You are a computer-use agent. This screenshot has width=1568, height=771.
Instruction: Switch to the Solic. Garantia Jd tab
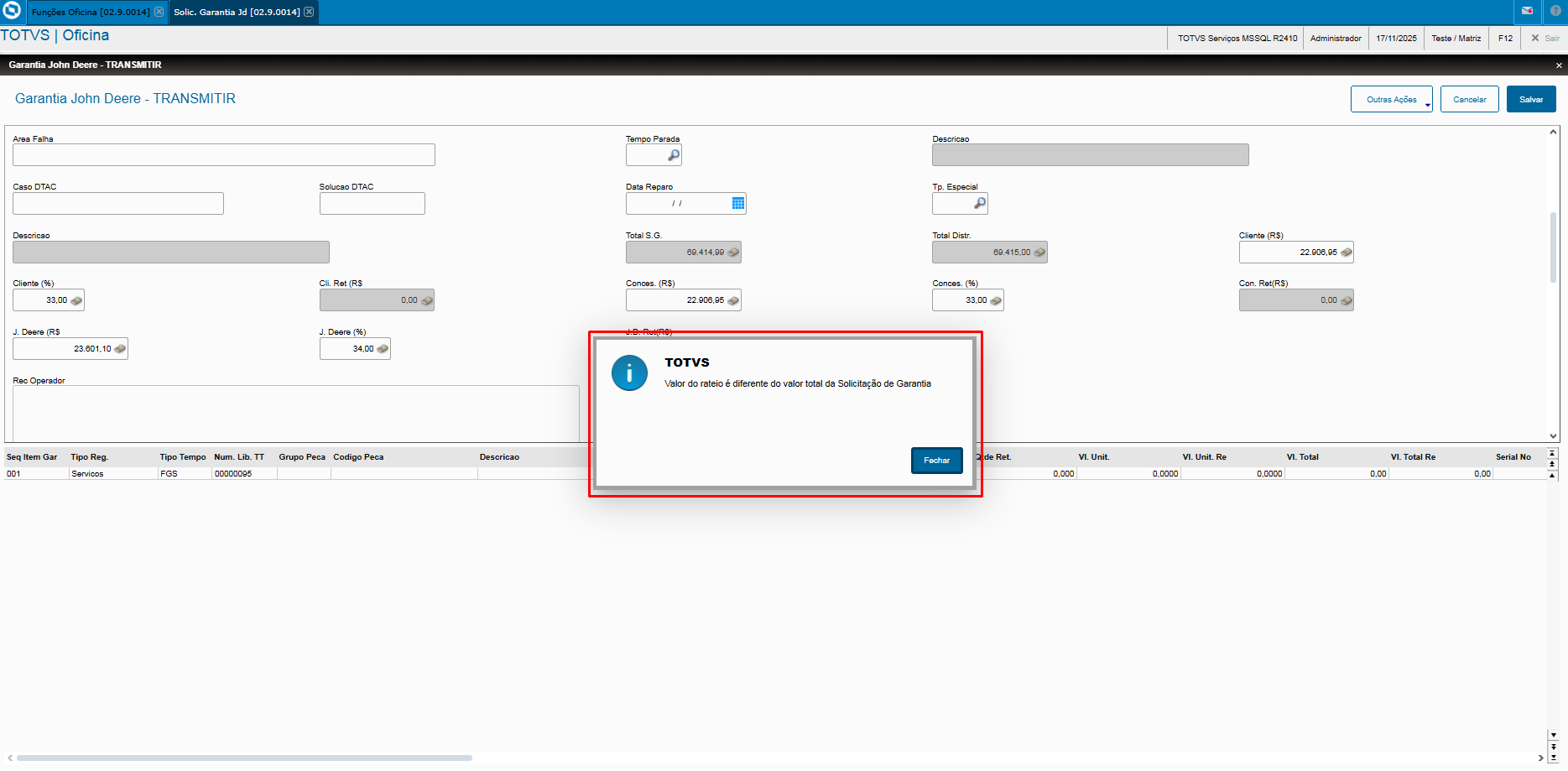[237, 12]
